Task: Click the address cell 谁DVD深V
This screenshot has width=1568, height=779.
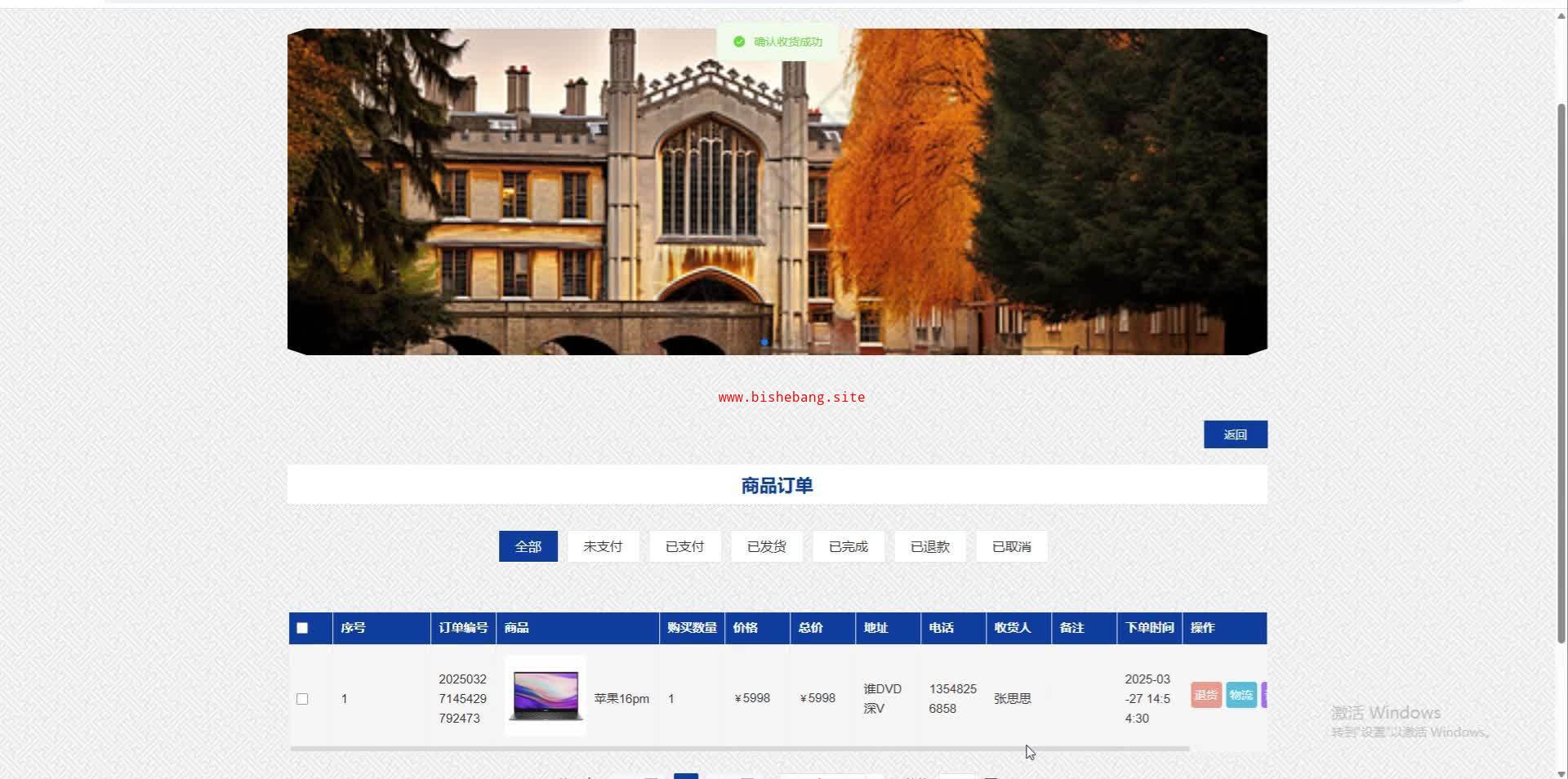Action: coord(882,699)
